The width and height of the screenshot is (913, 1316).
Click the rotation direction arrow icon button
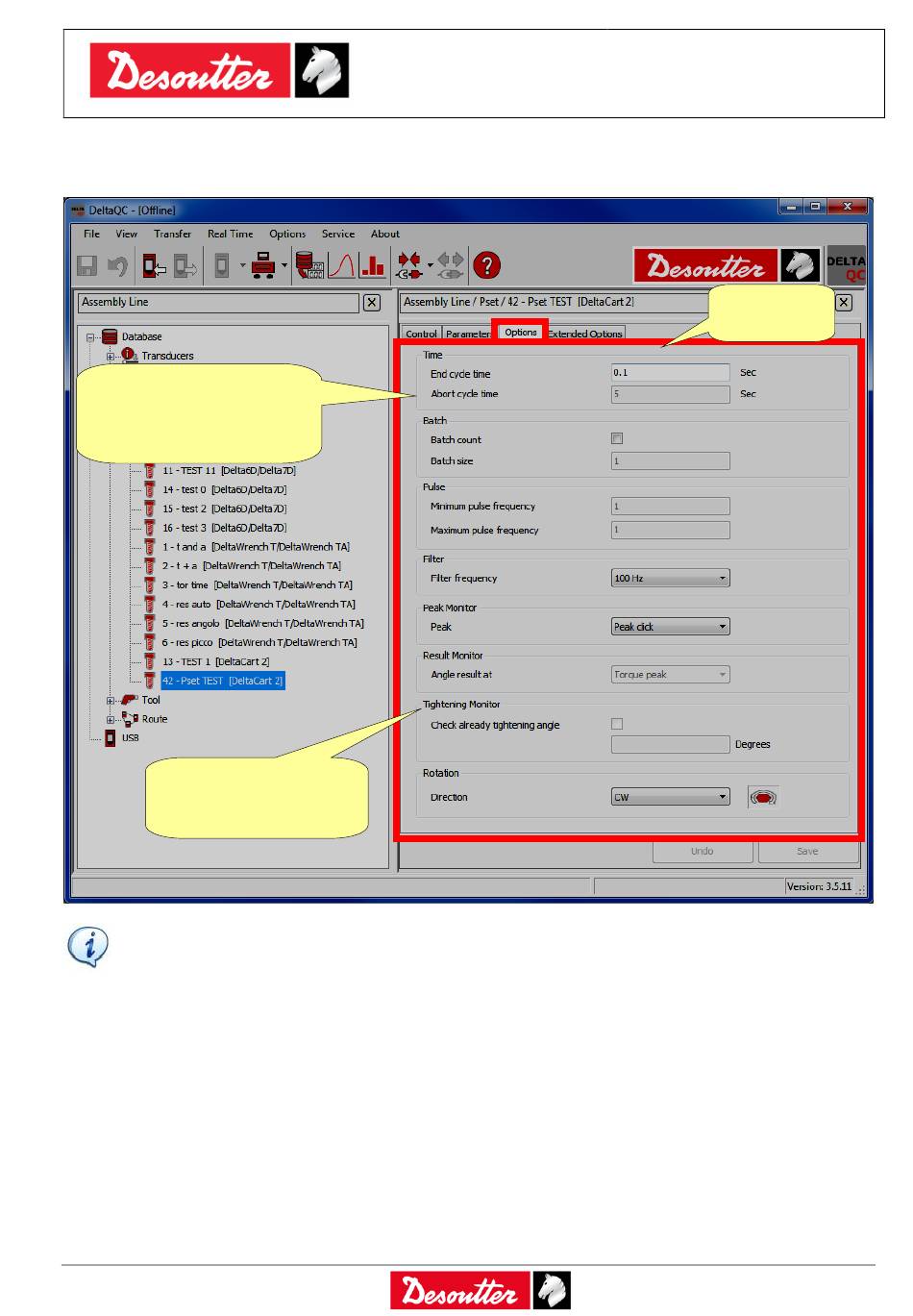tap(763, 798)
